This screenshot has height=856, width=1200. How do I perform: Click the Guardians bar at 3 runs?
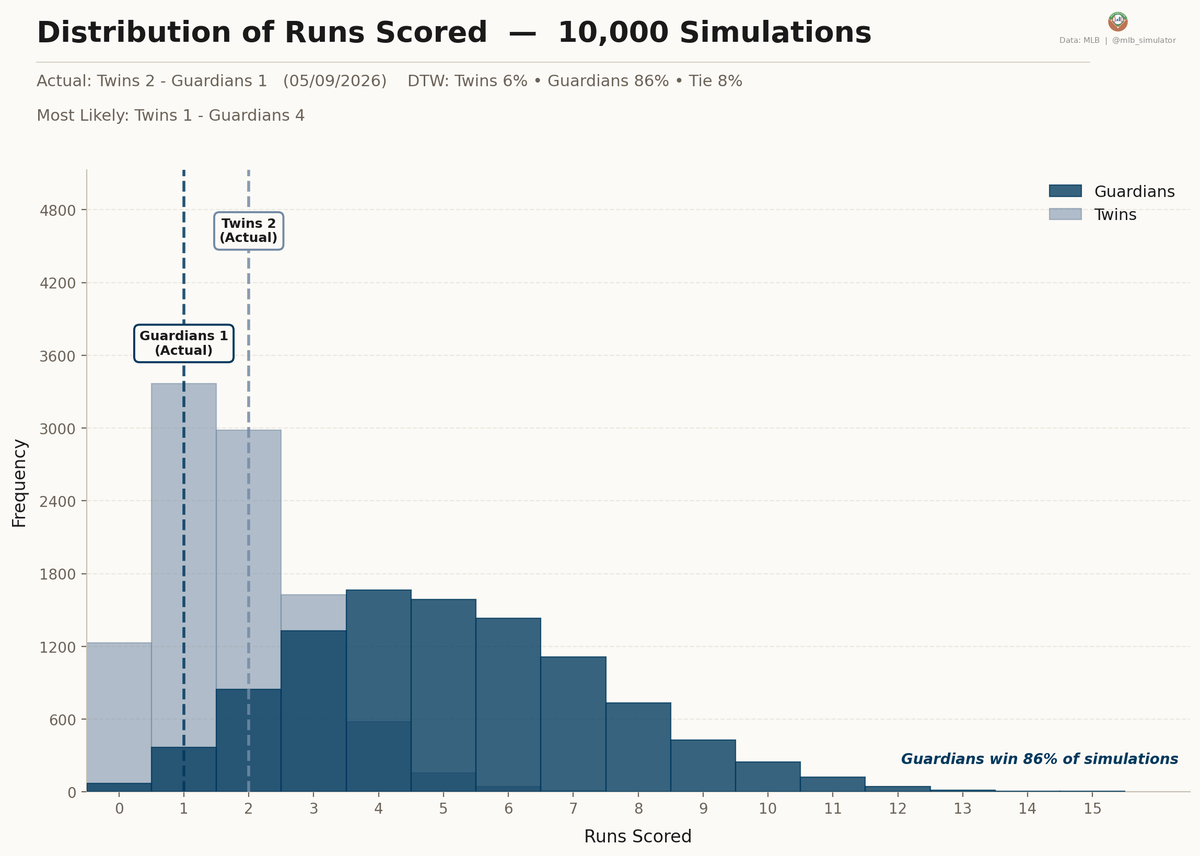(x=314, y=711)
